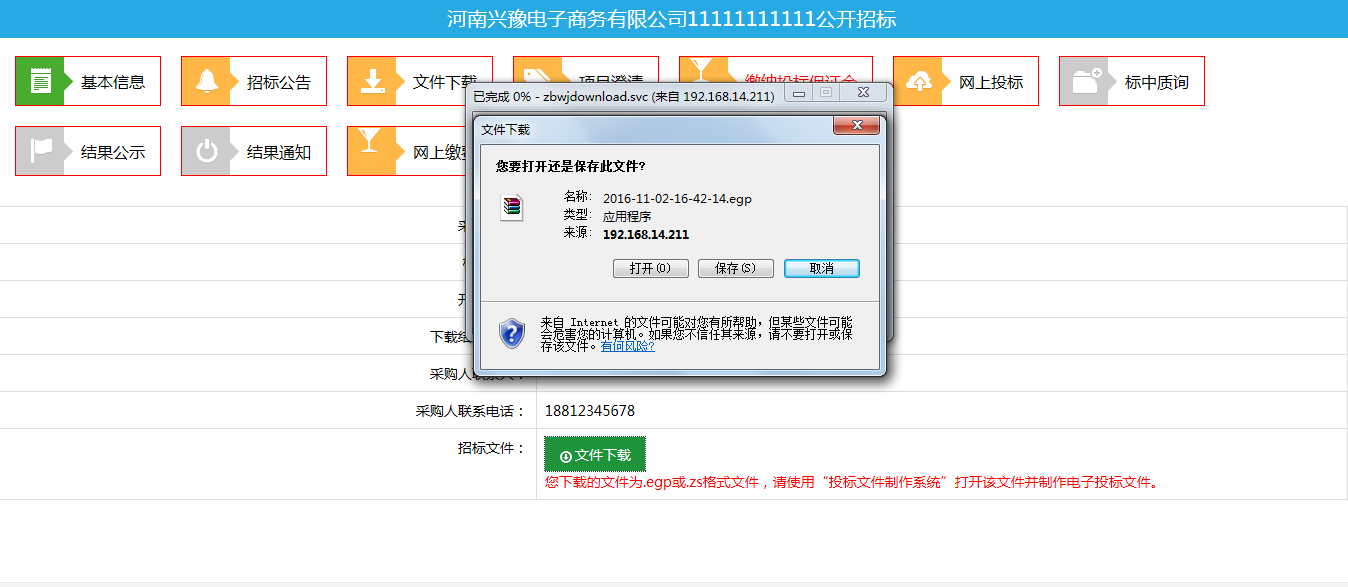Minimize the download progress window
This screenshot has width=1348, height=587.
(798, 93)
